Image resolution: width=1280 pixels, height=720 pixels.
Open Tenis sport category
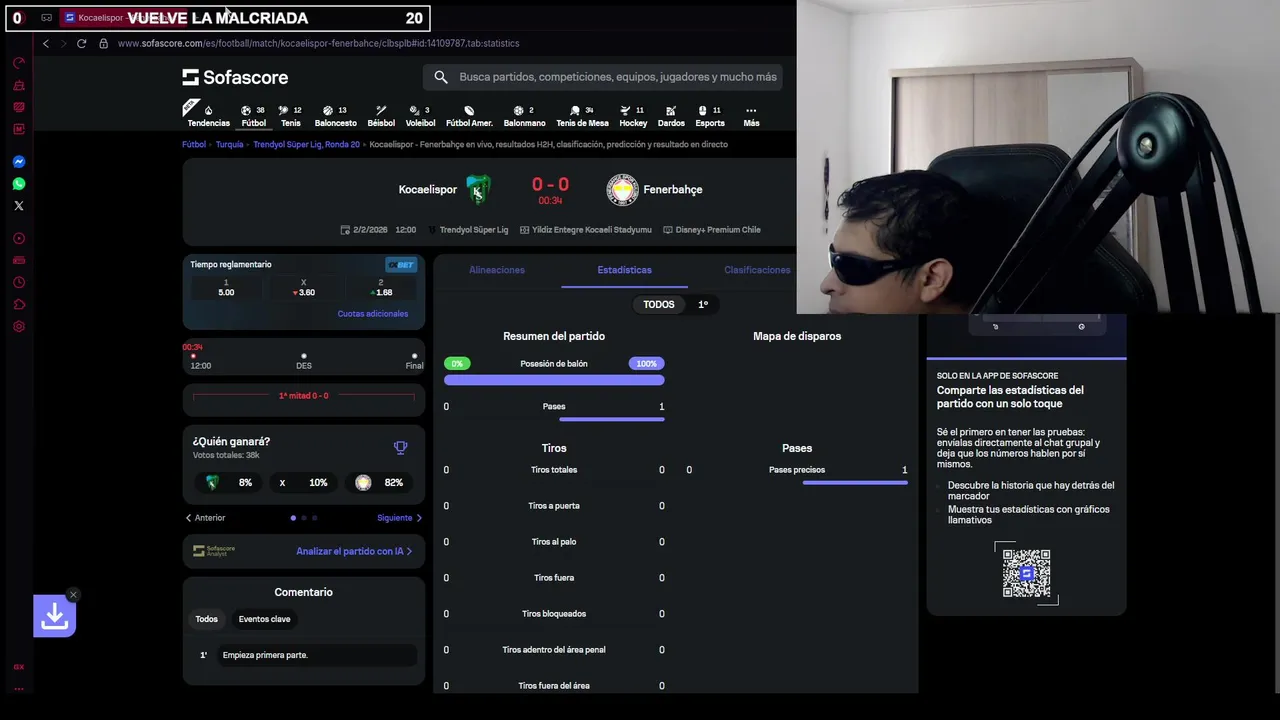coord(290,116)
